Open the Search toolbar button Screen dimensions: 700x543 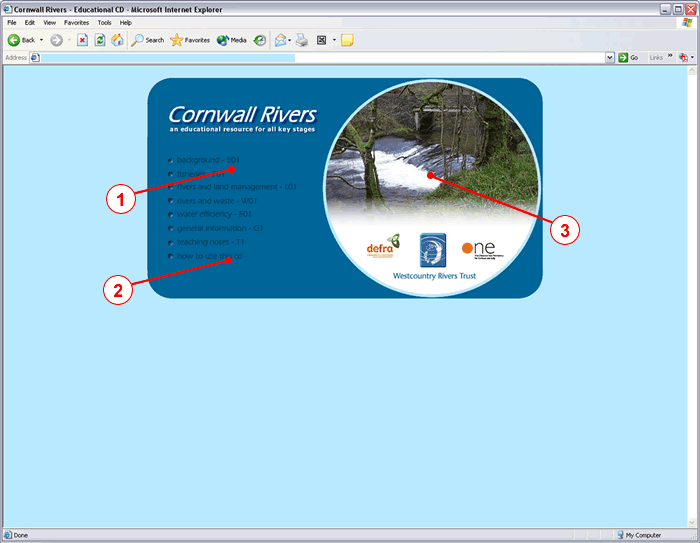click(147, 40)
